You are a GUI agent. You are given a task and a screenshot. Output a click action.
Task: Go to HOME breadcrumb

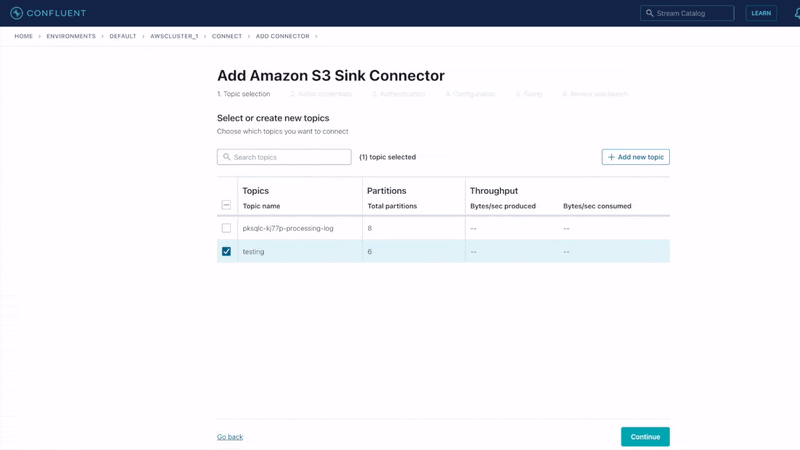coord(23,36)
